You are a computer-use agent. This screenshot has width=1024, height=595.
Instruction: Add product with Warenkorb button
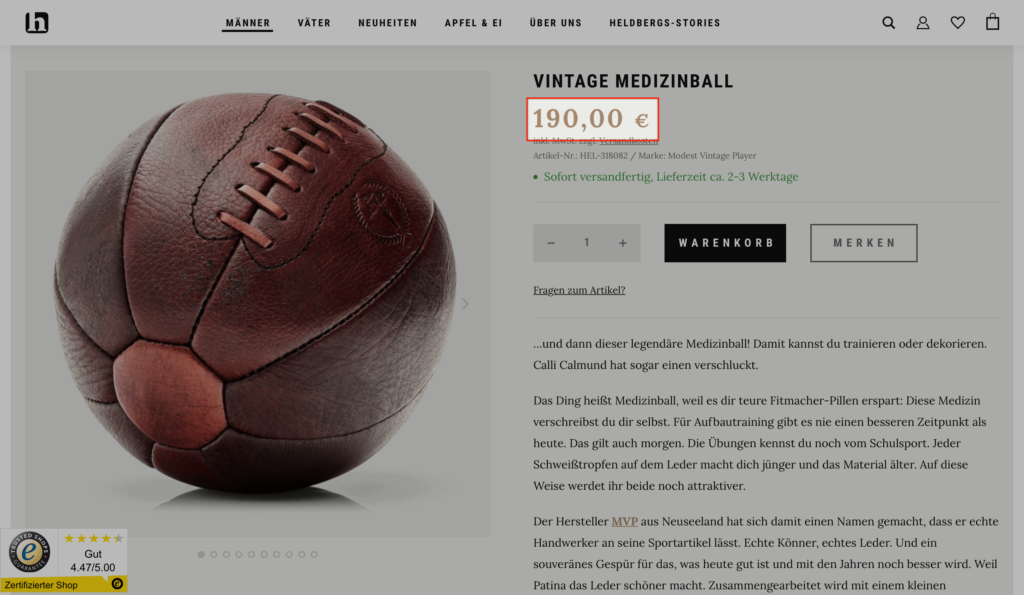point(725,243)
